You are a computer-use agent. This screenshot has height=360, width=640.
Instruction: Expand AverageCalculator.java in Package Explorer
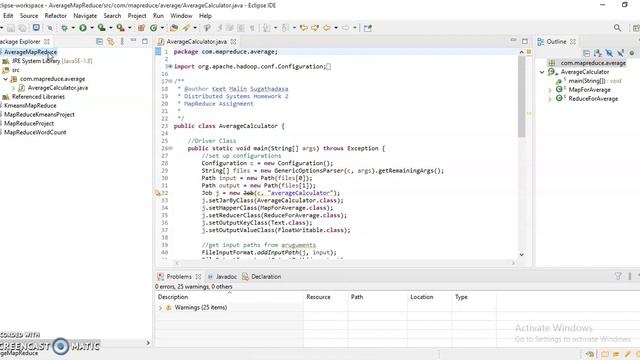[x=13, y=88]
